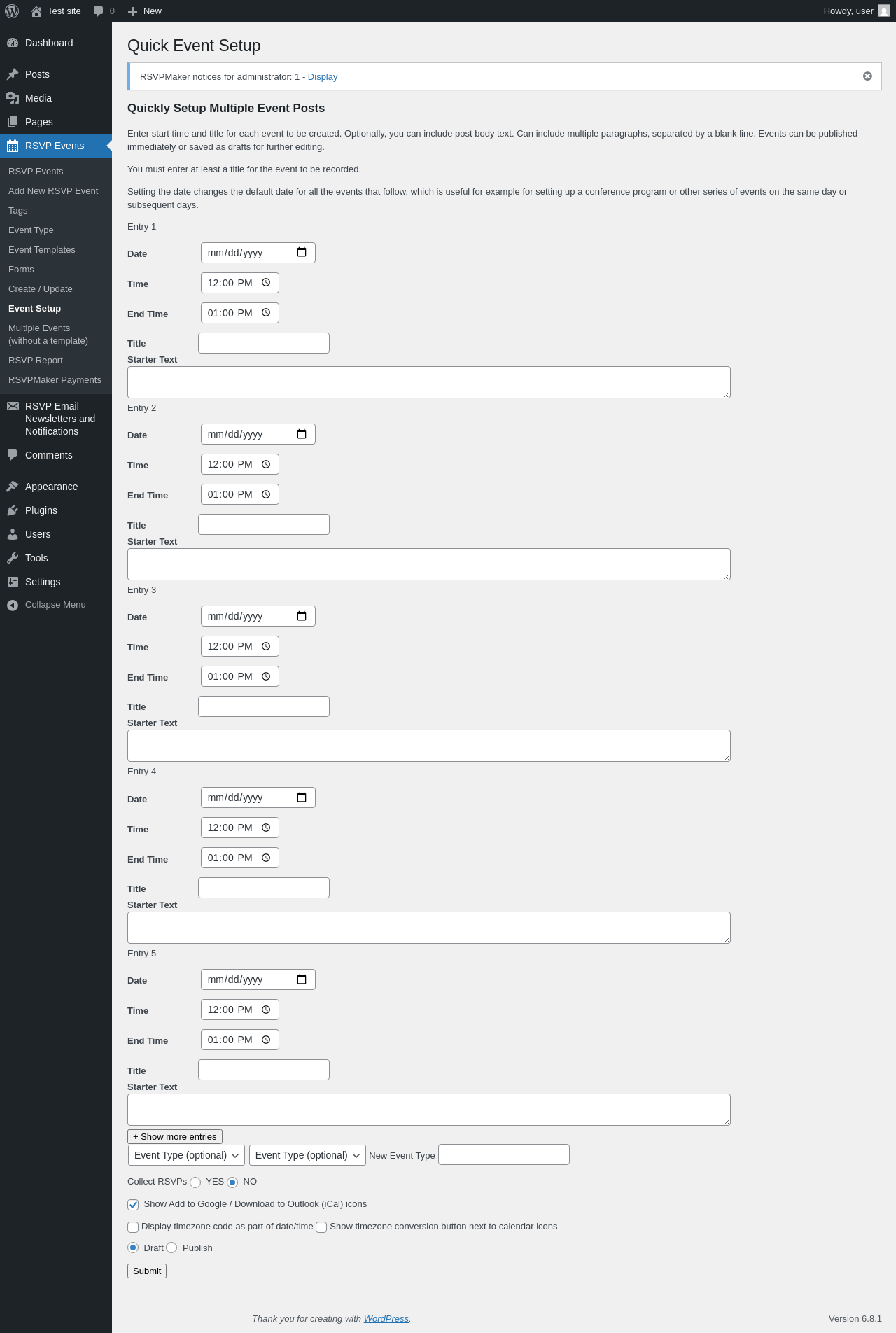
Task: Open clock picker icon for Entry 2 Time
Action: click(x=266, y=464)
